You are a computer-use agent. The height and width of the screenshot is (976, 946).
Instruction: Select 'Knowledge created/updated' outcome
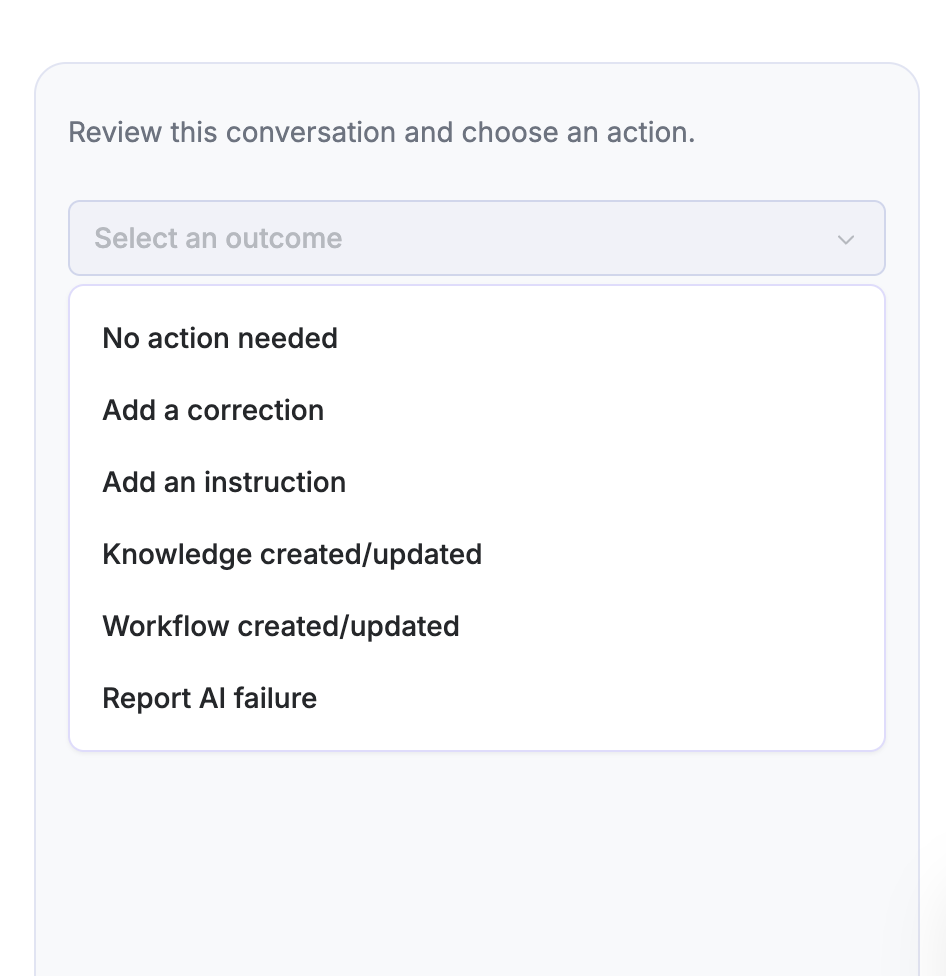(x=477, y=554)
